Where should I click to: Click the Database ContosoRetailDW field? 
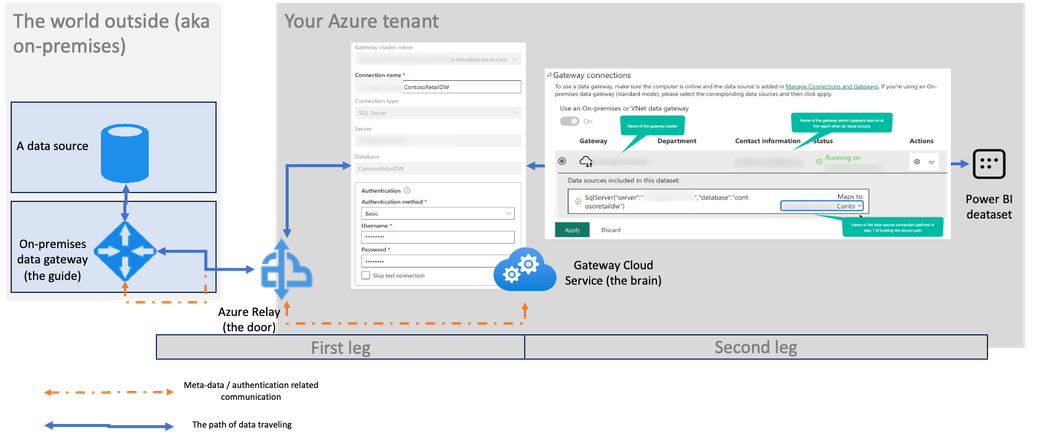[438, 168]
